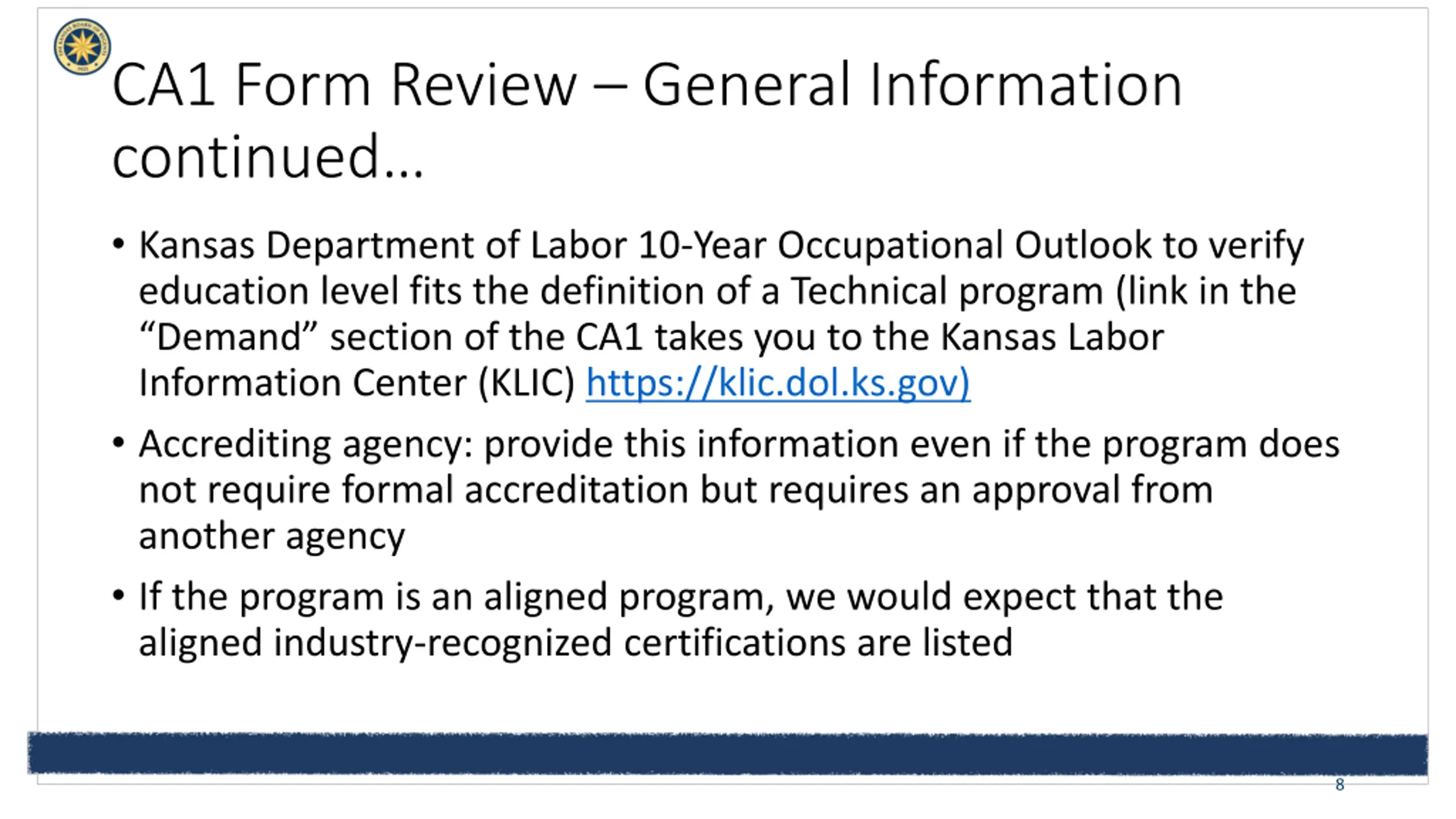Click 'General Information' in the title

click(x=913, y=85)
